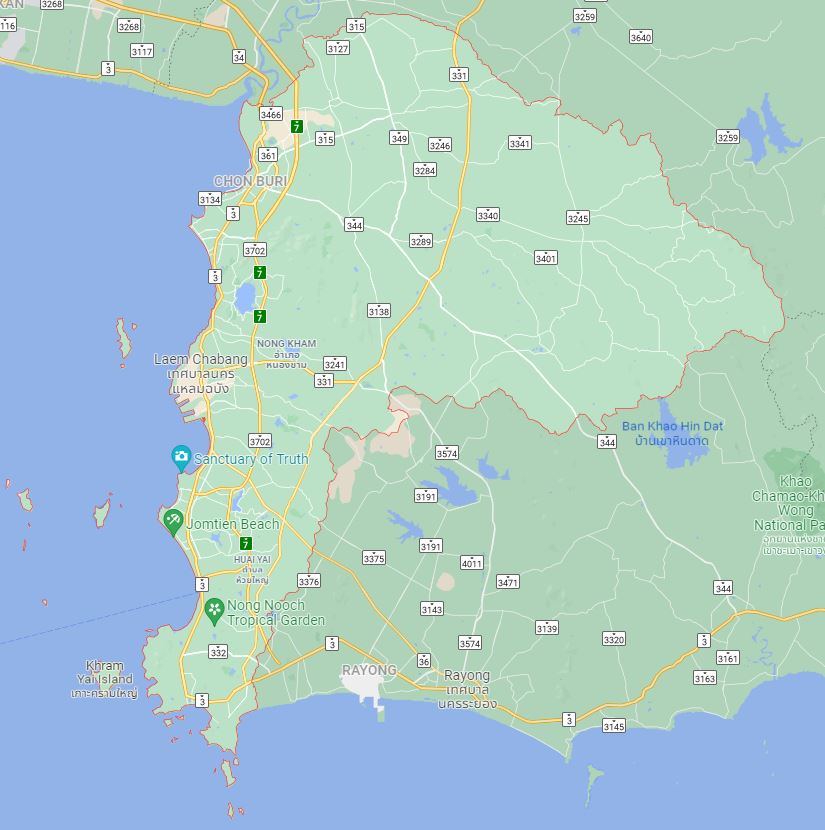Select the route 3340 road shield
Viewport: 825px width, 830px height.
487,215
